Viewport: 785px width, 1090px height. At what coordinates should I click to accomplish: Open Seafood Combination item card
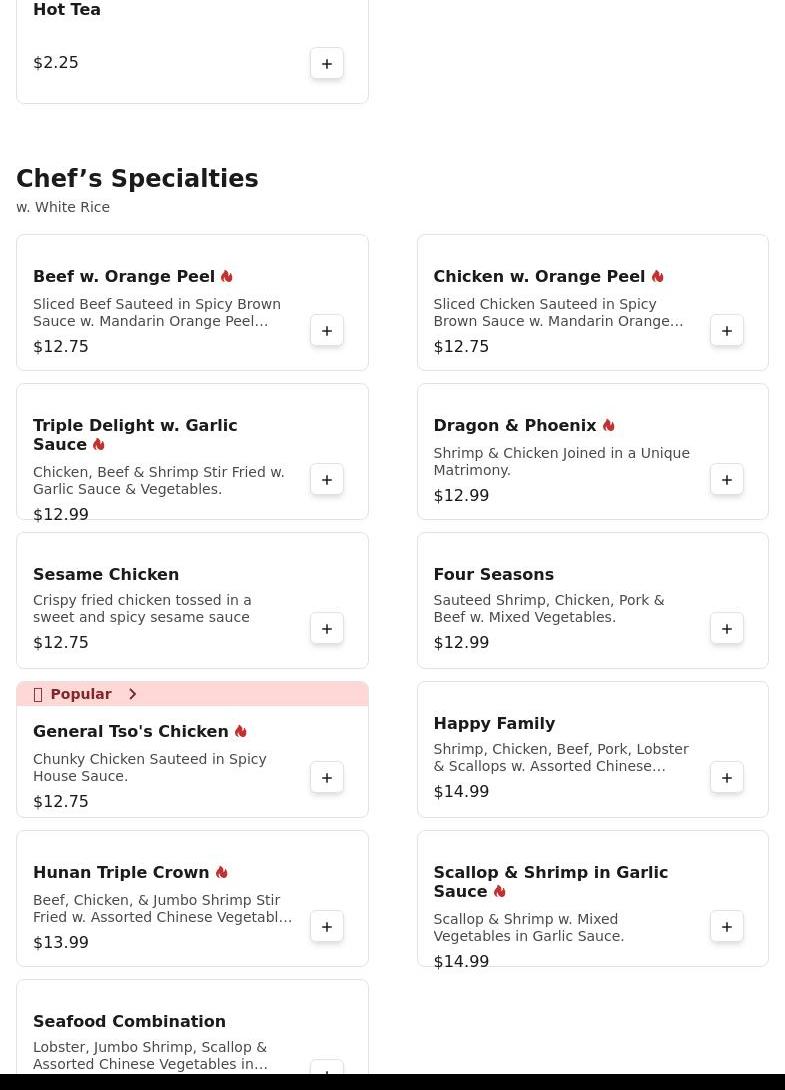coord(192,1029)
